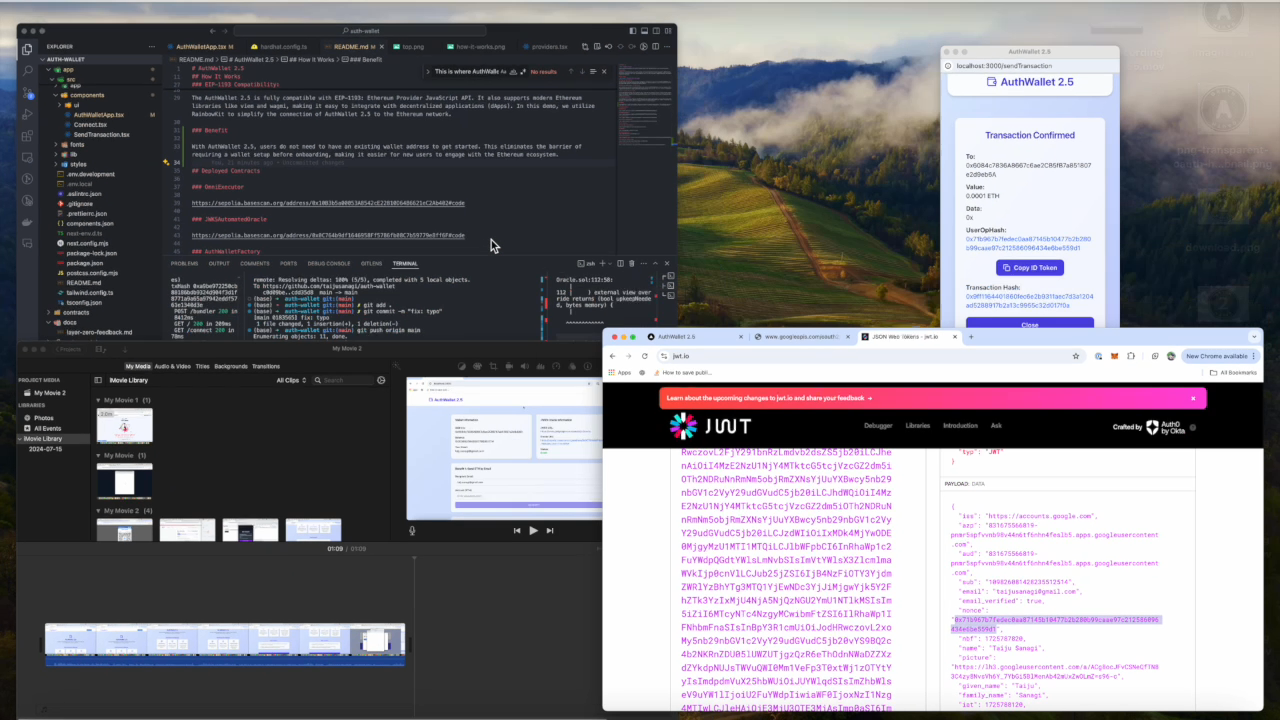This screenshot has width=1280, height=720.
Task: Select the video clip in iMovie timeline
Action: tap(225, 644)
